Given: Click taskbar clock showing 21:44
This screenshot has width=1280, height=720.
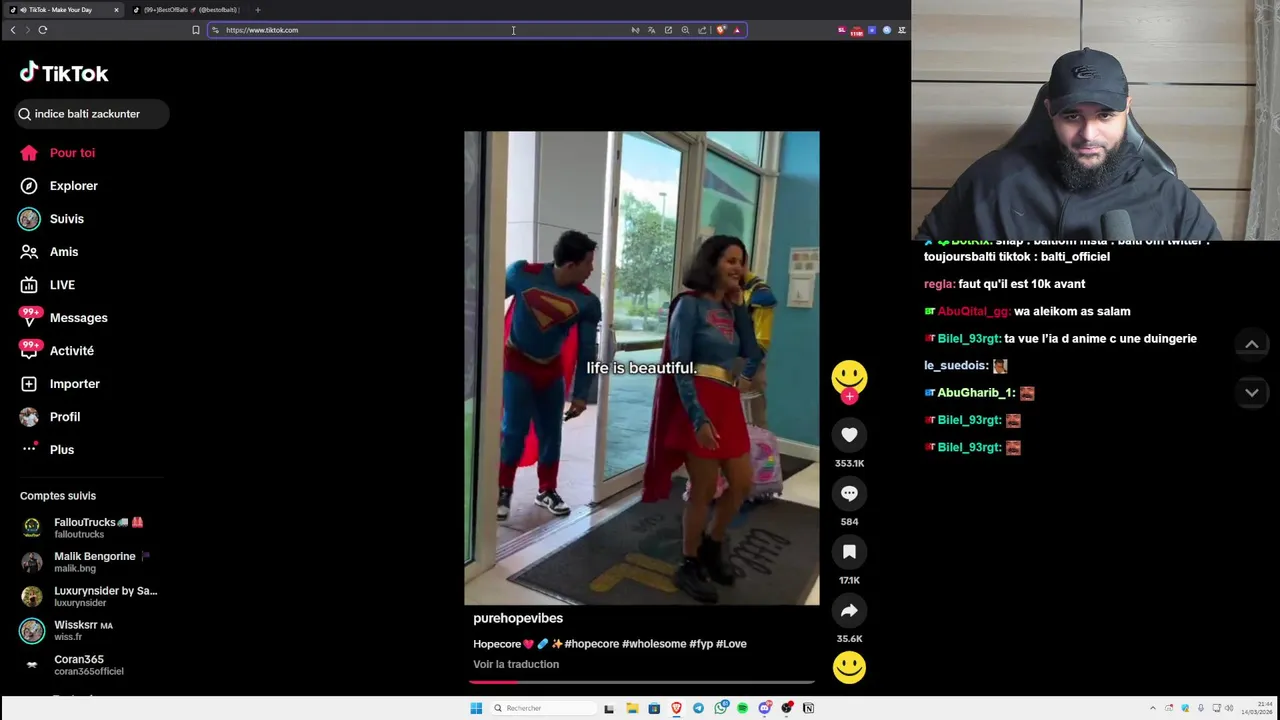Looking at the screenshot, I should pos(1258,708).
